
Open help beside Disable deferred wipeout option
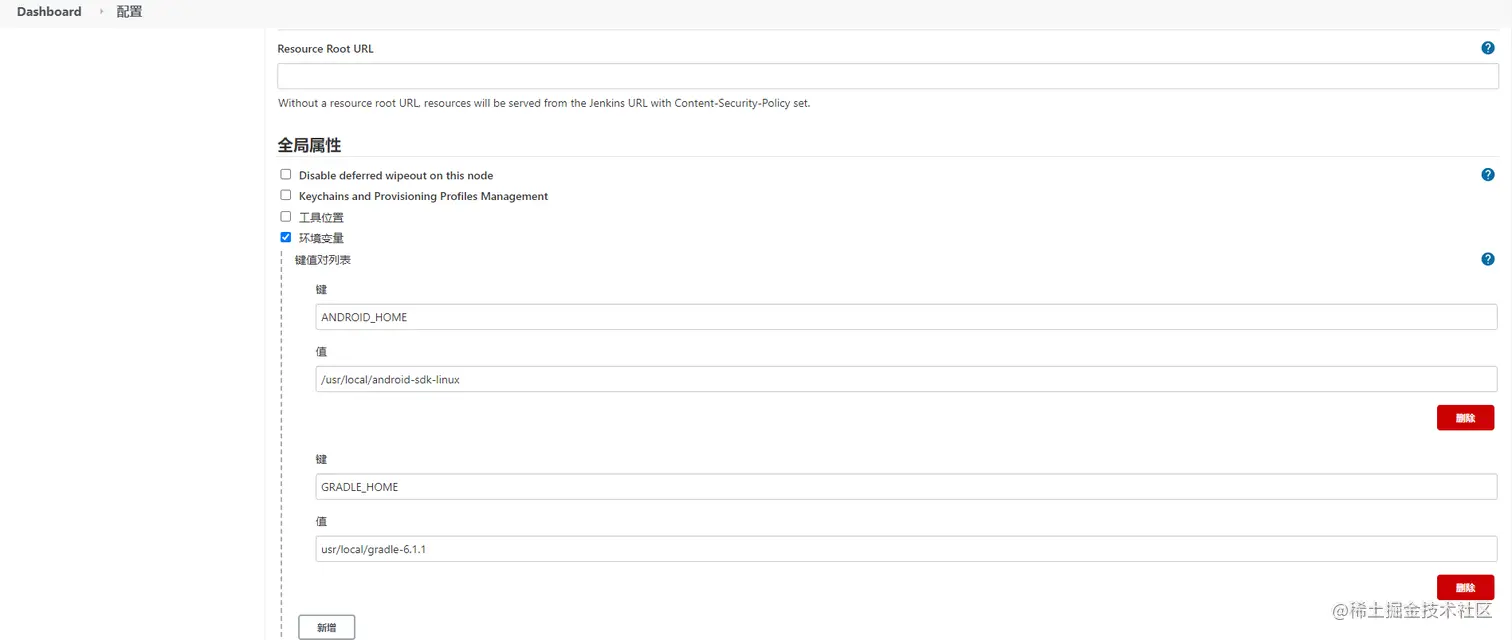click(x=1487, y=174)
